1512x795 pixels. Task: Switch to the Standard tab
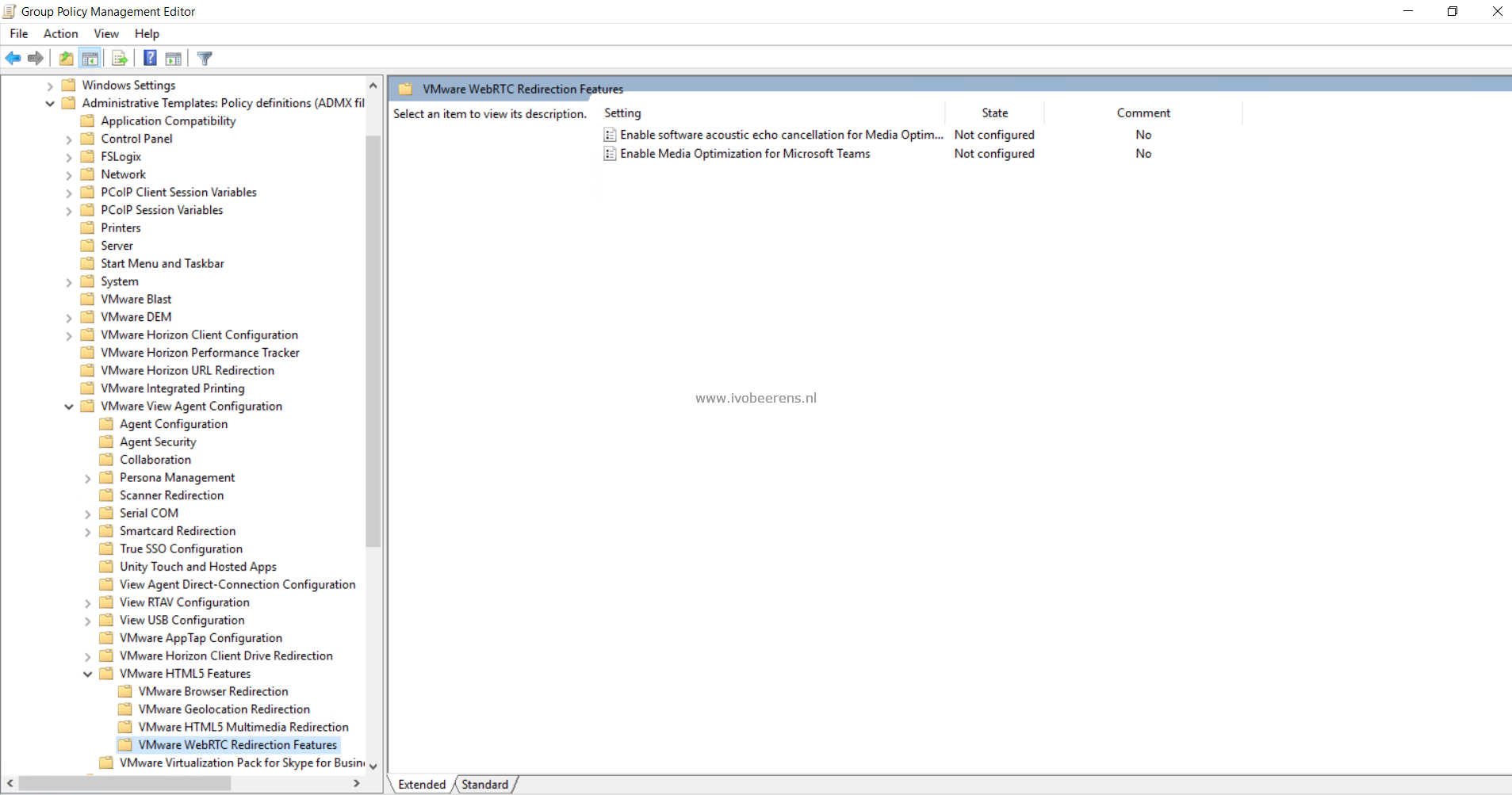point(485,784)
